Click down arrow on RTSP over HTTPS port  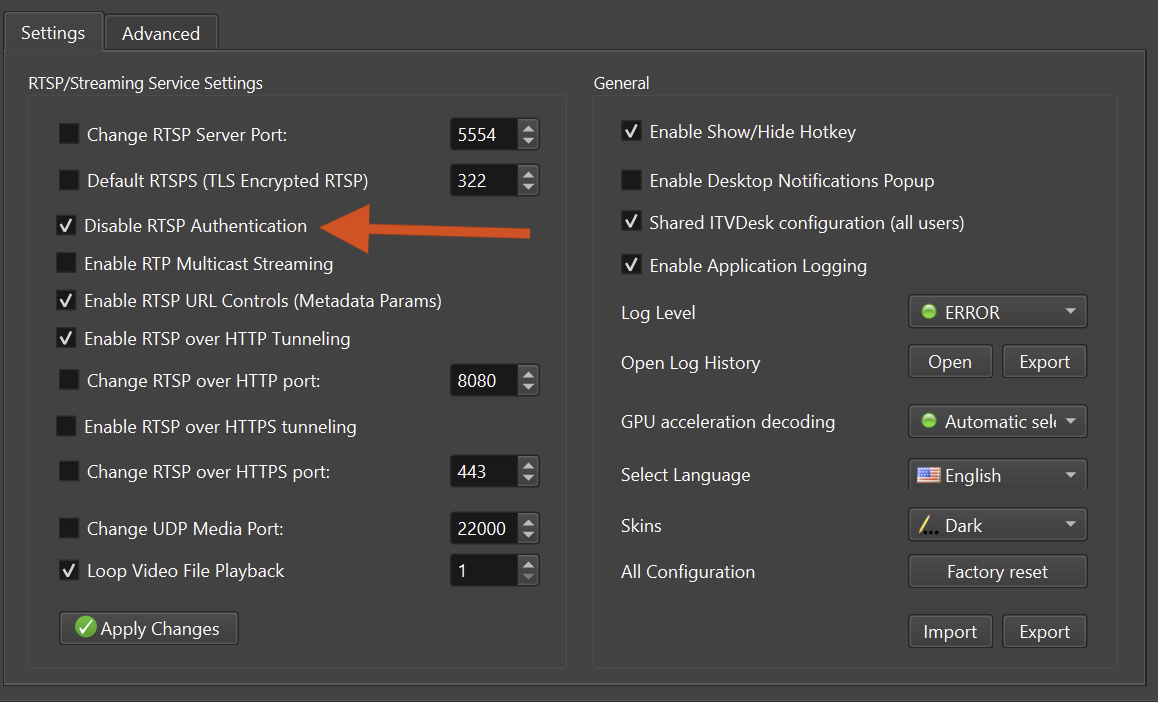coord(528,478)
